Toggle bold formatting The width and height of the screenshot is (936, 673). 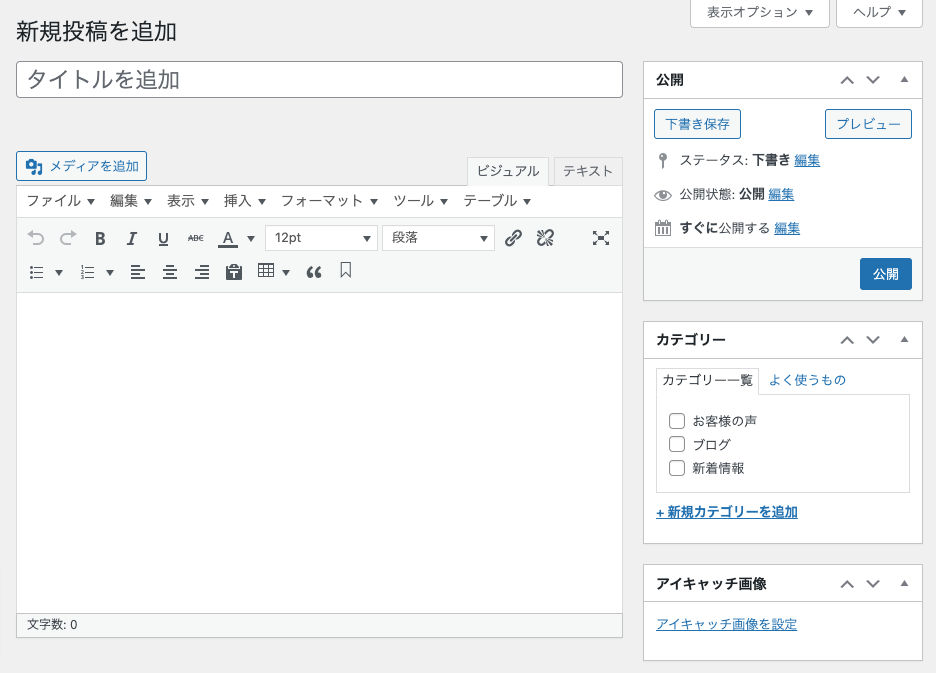[100, 238]
